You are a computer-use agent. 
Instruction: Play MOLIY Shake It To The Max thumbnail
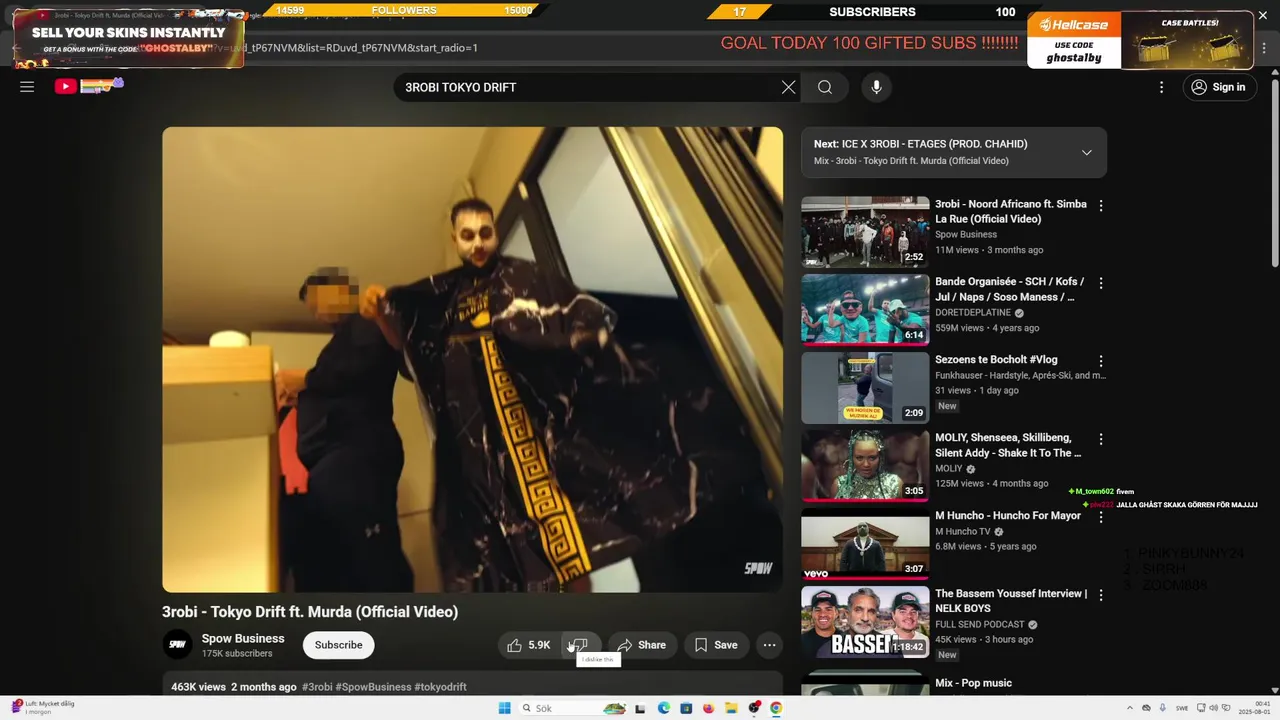(865, 466)
